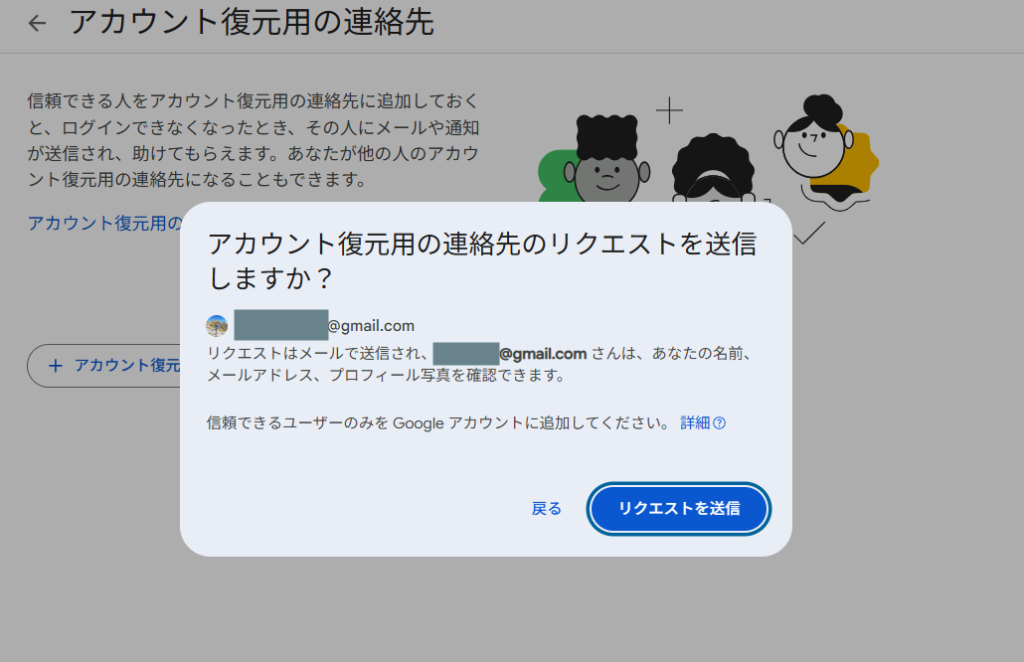Click the yellow shape behind the right face
1024x662 pixels.
(862, 160)
